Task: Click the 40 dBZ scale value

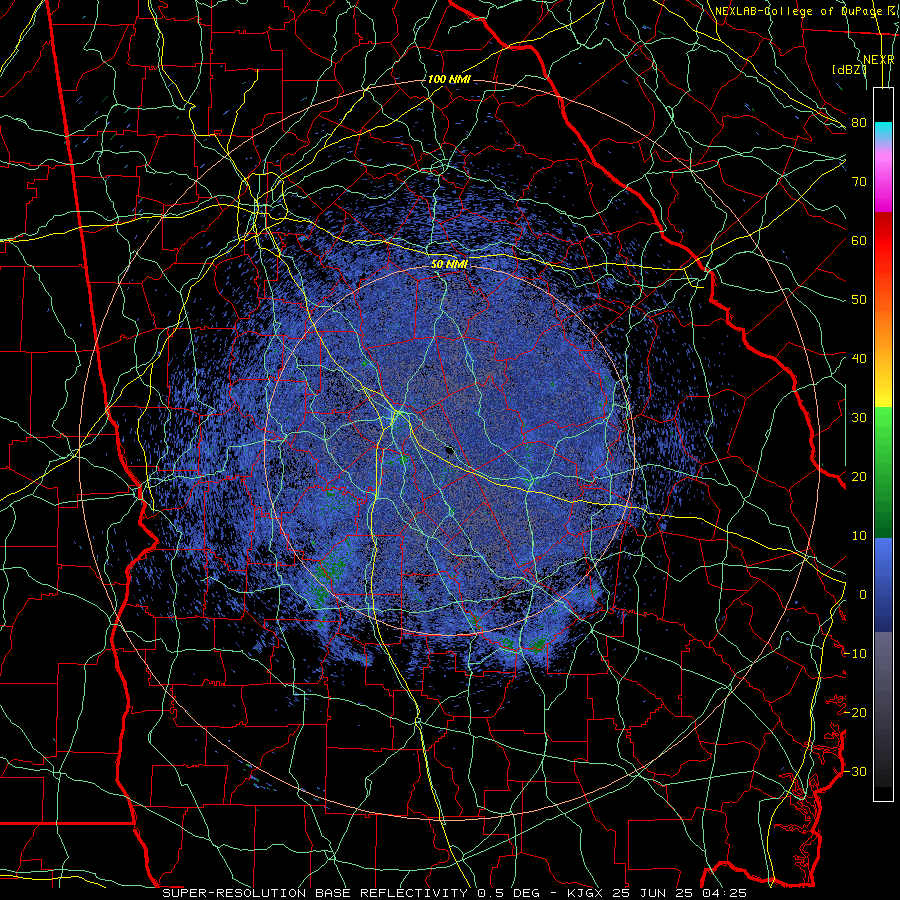Action: [x=859, y=359]
